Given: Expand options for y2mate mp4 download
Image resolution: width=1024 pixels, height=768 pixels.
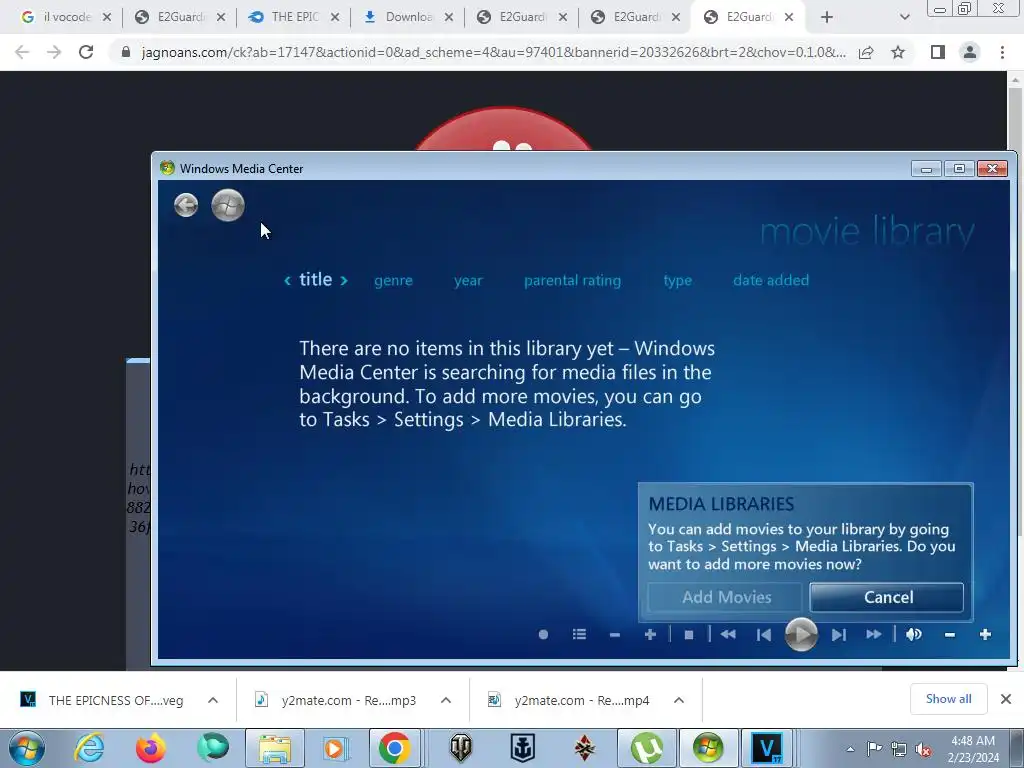Looking at the screenshot, I should point(679,700).
